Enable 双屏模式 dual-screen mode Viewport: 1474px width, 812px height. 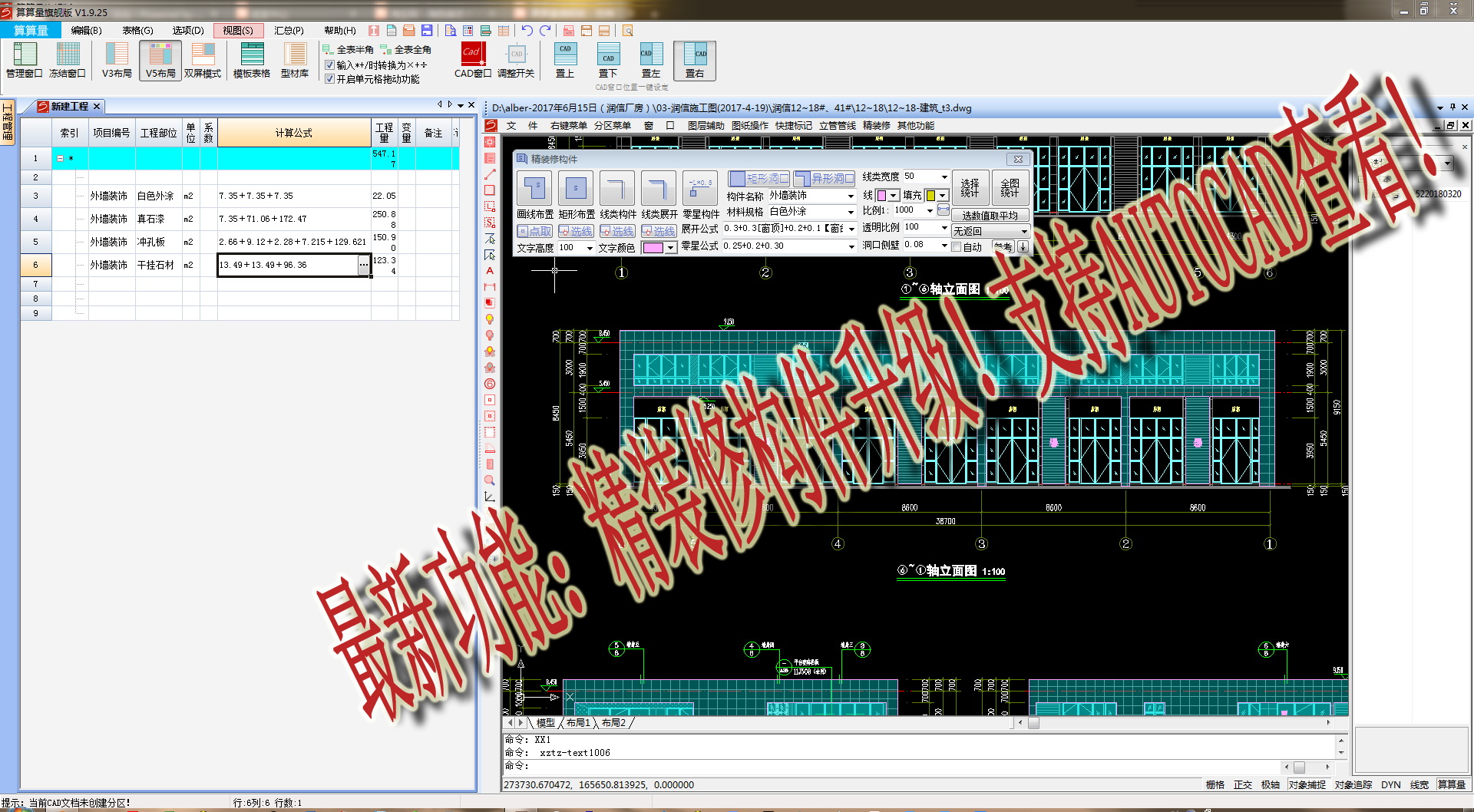pyautogui.click(x=203, y=60)
